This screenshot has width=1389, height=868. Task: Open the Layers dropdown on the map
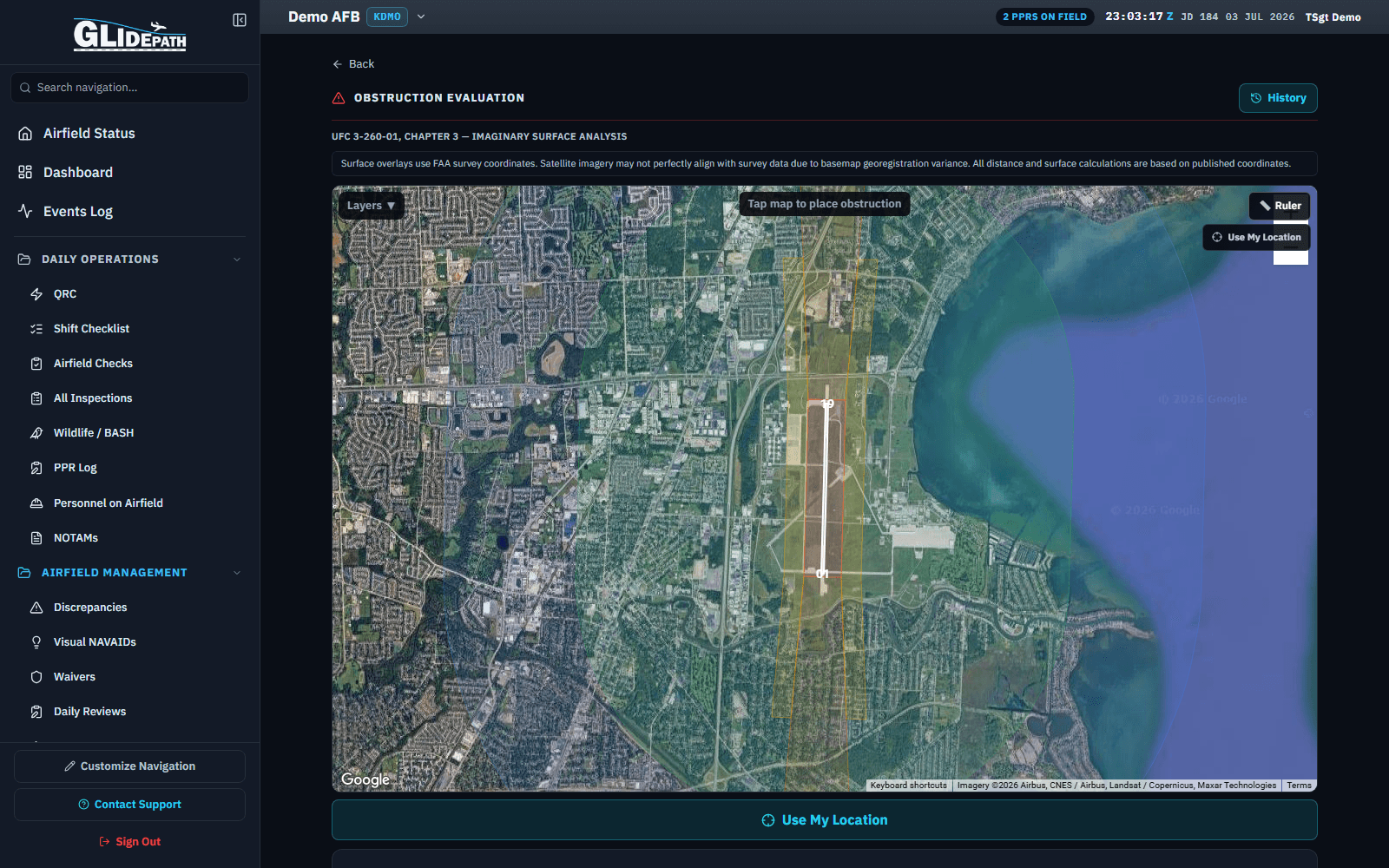click(371, 206)
